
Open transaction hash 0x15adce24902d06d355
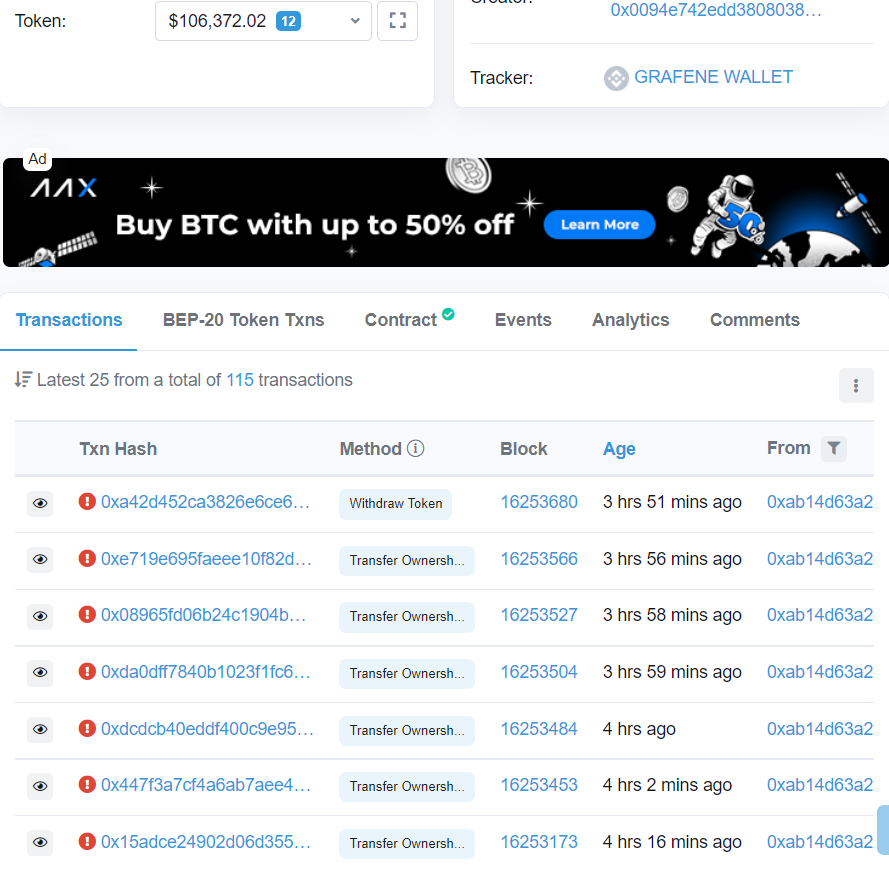pos(206,842)
